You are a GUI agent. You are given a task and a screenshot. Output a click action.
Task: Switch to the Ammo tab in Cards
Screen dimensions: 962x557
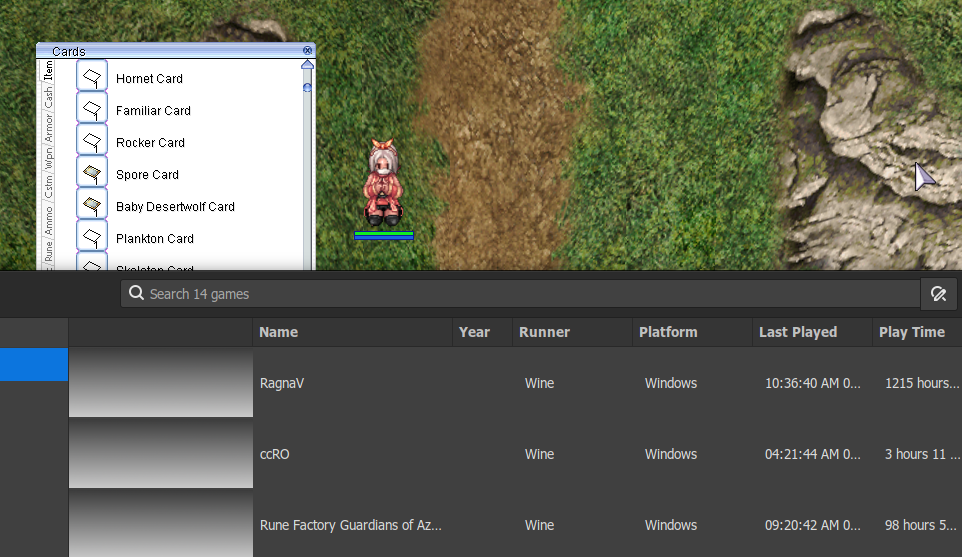pyautogui.click(x=48, y=221)
